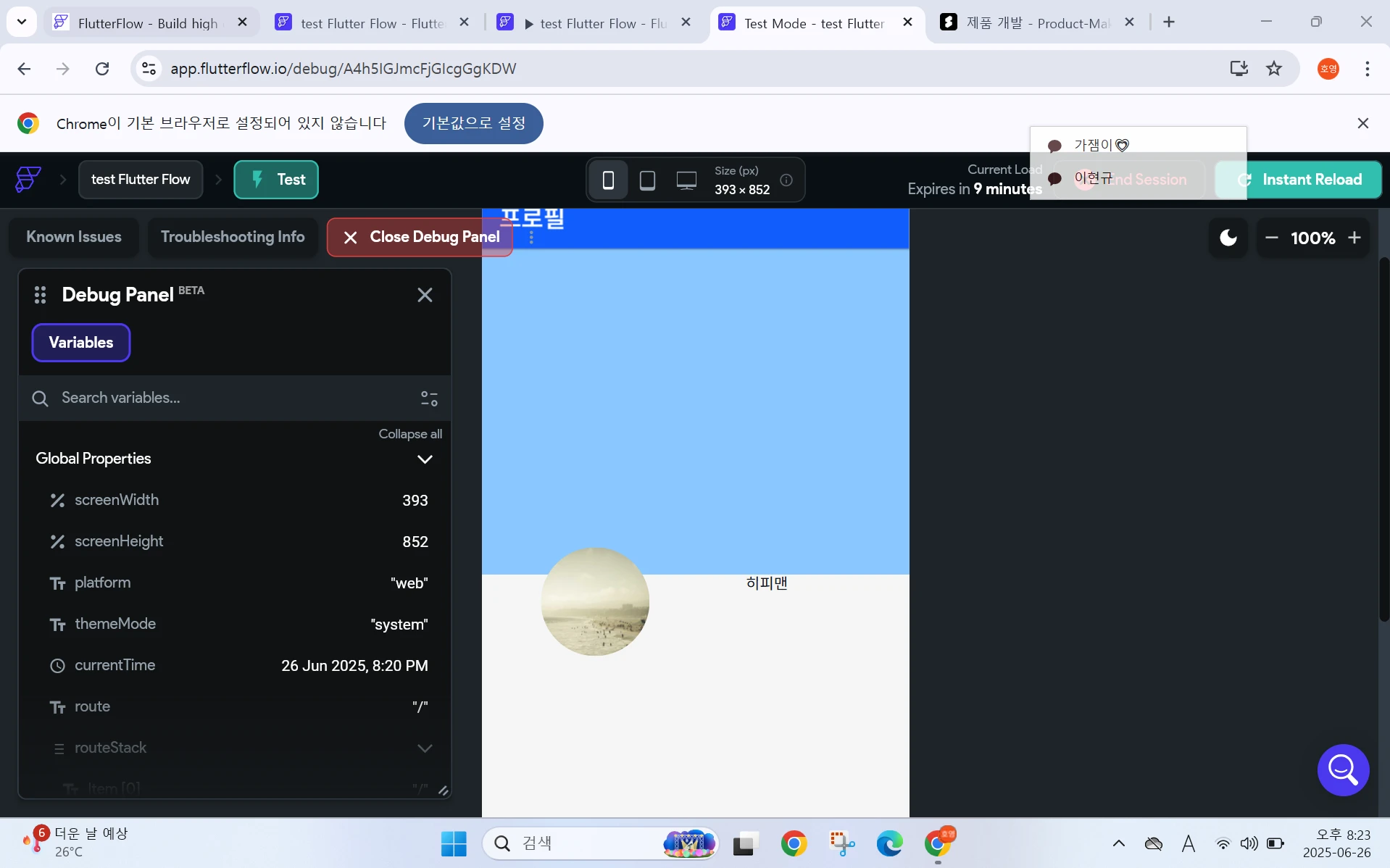Click the 히피맨 name text in preview
Image resolution: width=1390 pixels, height=868 pixels.
(x=767, y=583)
